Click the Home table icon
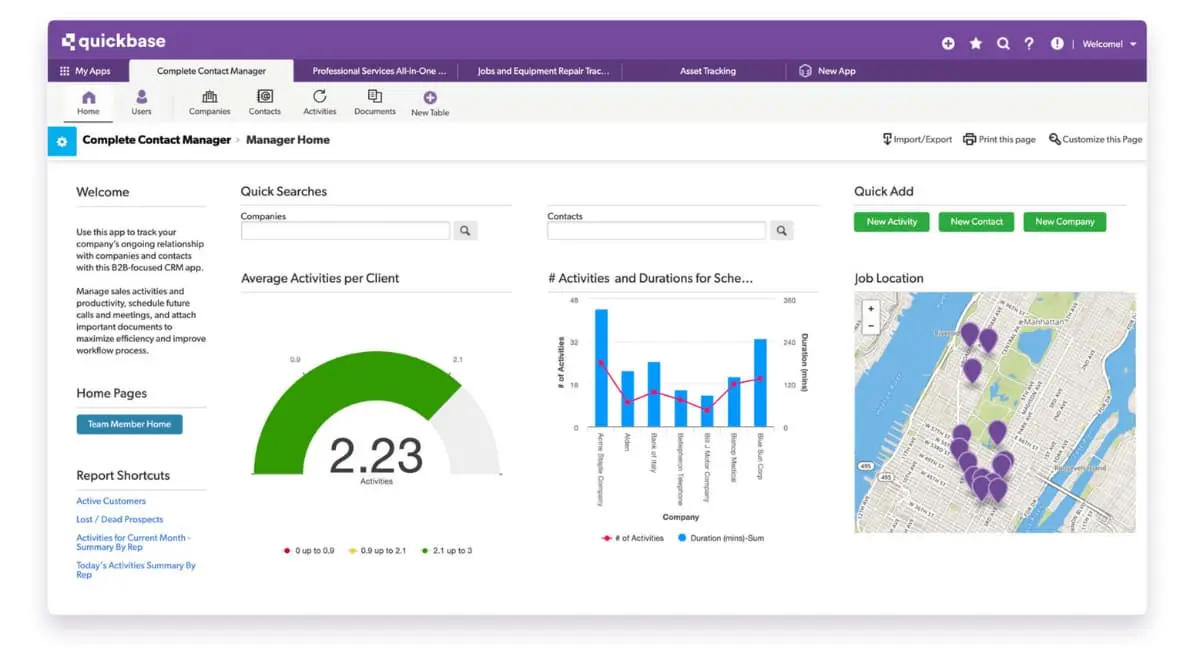Image resolution: width=1200 pixels, height=650 pixels. coord(88,102)
